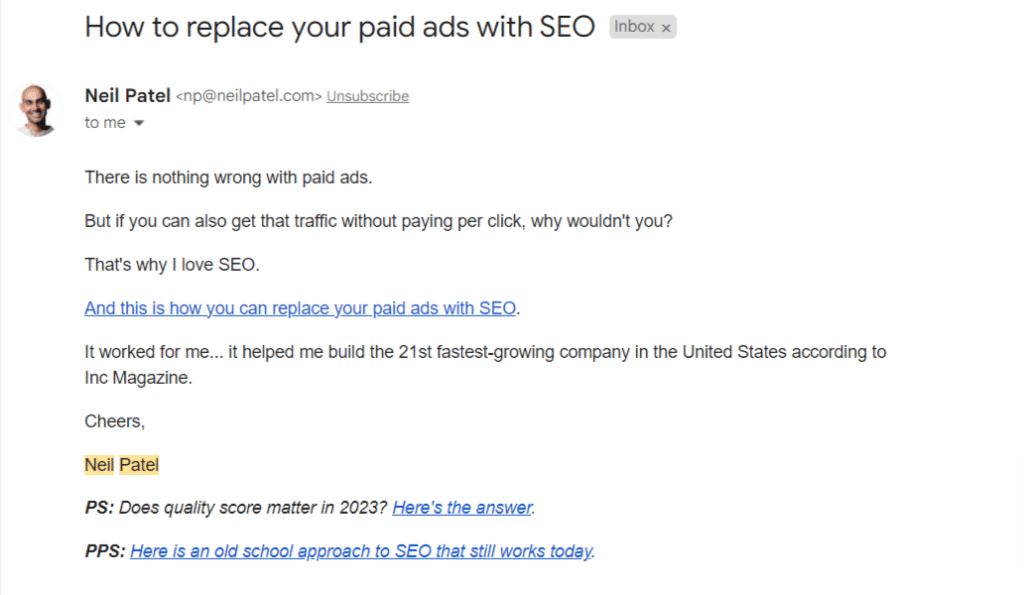Click the "to me" recipient text
Viewport: 1024px width, 595px height.
point(105,123)
